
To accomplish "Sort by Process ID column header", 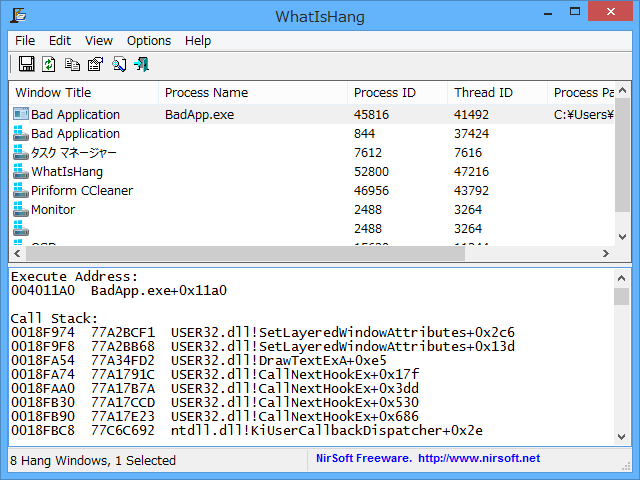I will pyautogui.click(x=398, y=93).
